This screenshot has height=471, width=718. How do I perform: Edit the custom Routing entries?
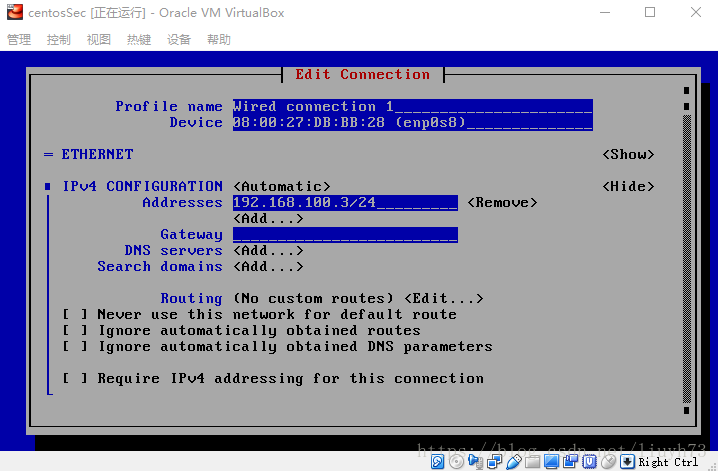(444, 299)
